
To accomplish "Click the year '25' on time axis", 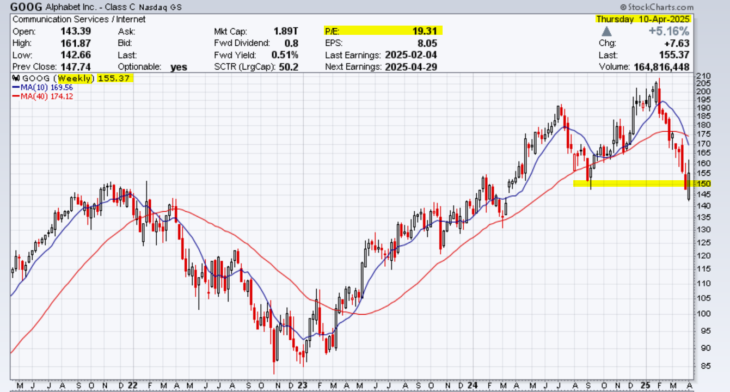I will [645, 385].
